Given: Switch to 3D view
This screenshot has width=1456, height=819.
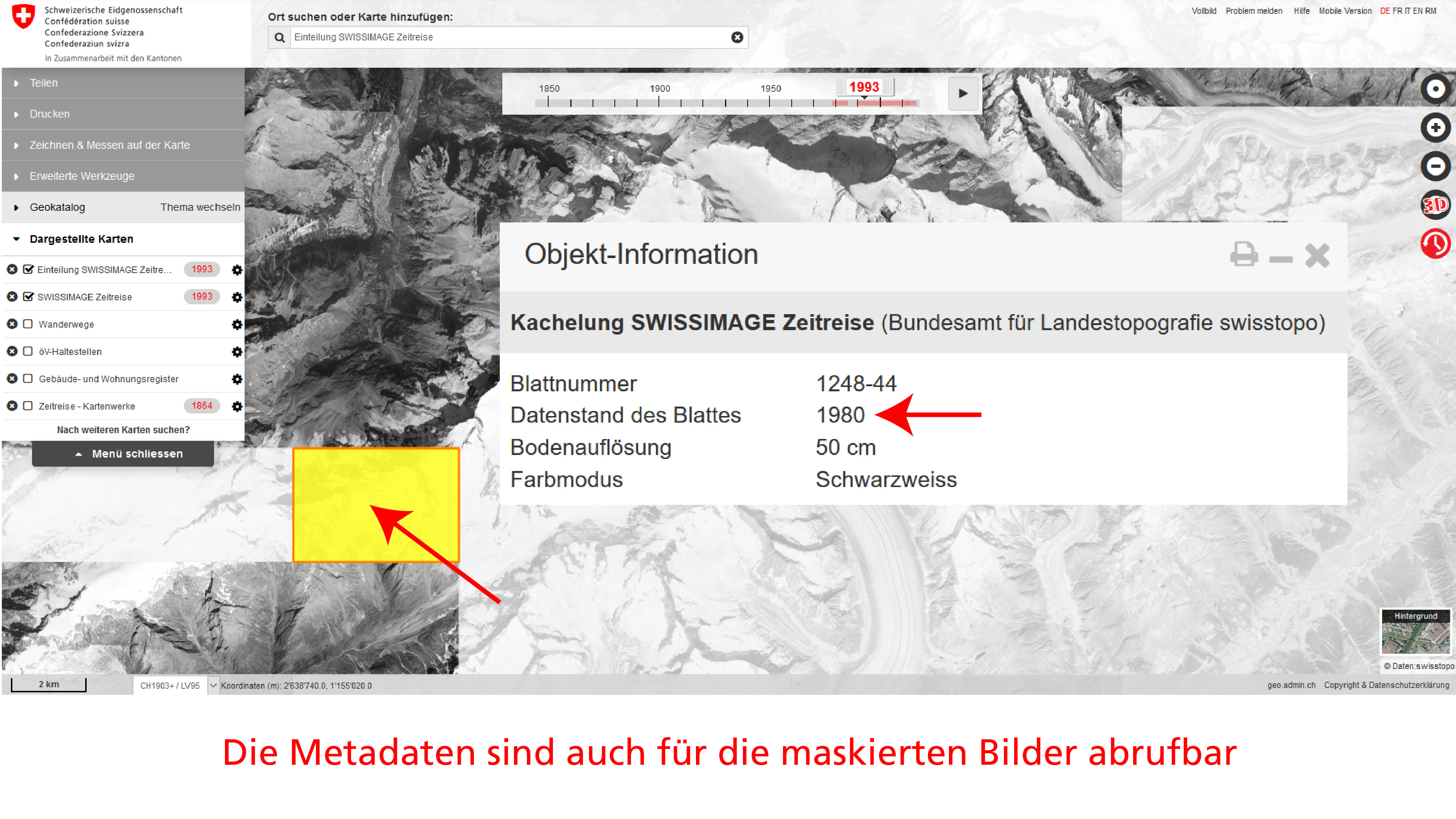Looking at the screenshot, I should 1435,205.
